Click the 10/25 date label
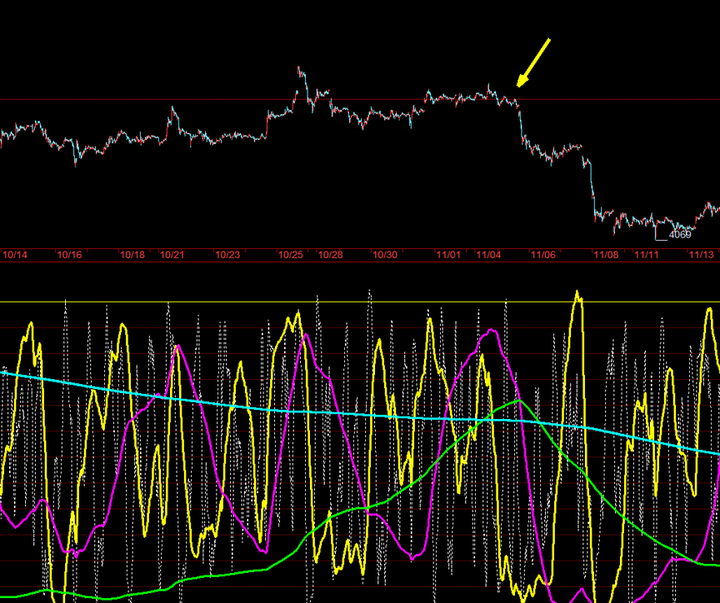The height and width of the screenshot is (603, 720). click(291, 255)
